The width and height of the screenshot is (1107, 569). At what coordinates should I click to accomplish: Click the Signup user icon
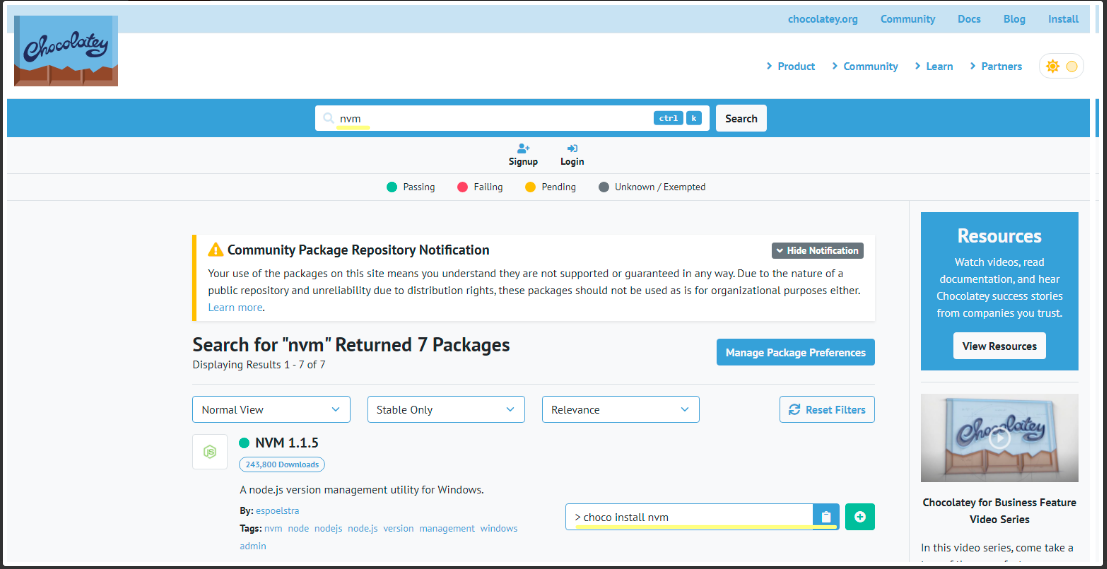click(523, 148)
